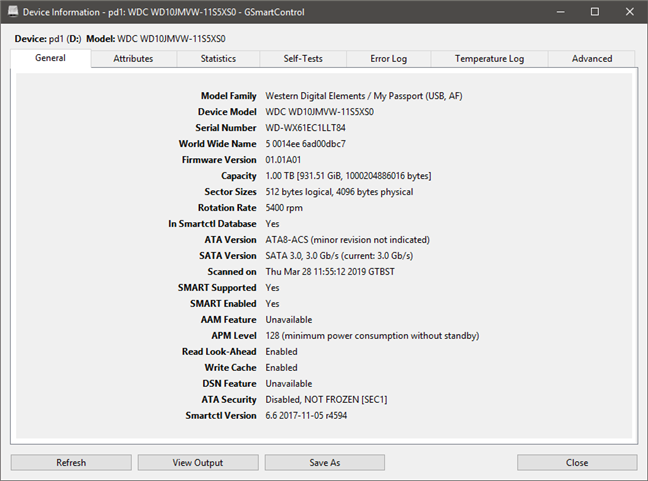This screenshot has width=648, height=481.
Task: Click the Close button at bottom right
Action: 576,463
